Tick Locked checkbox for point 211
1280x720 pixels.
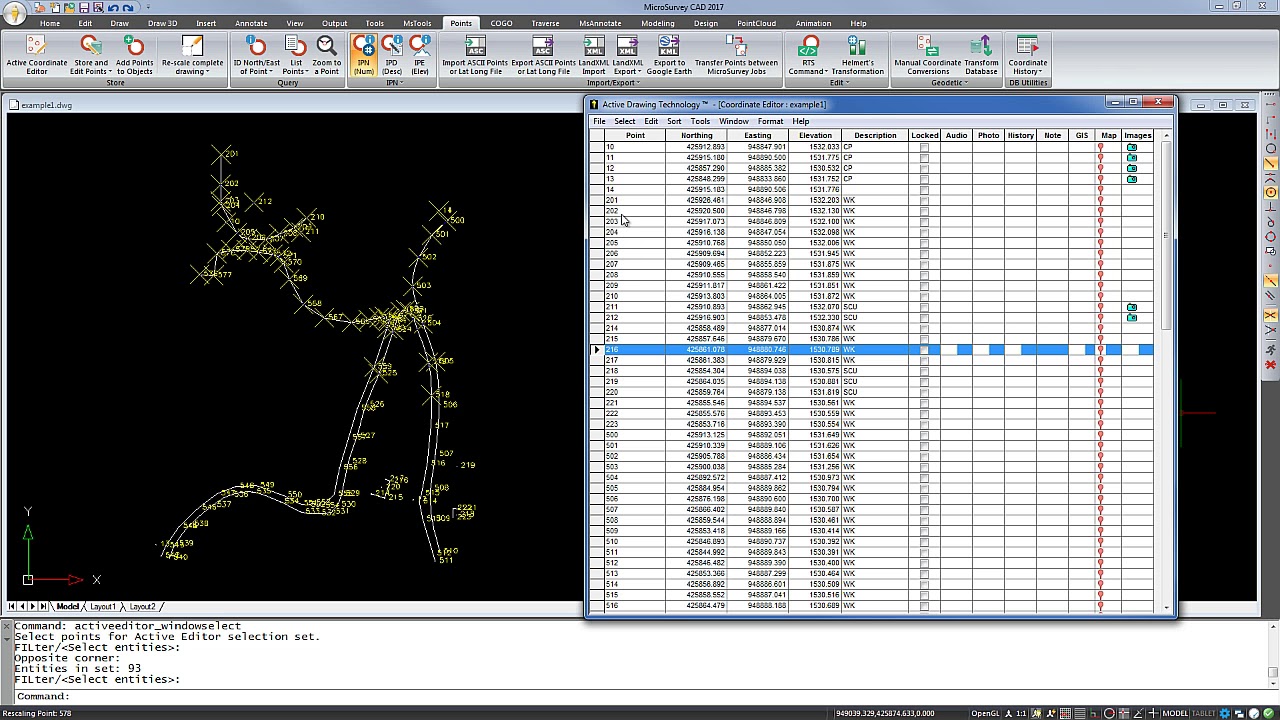coord(924,307)
